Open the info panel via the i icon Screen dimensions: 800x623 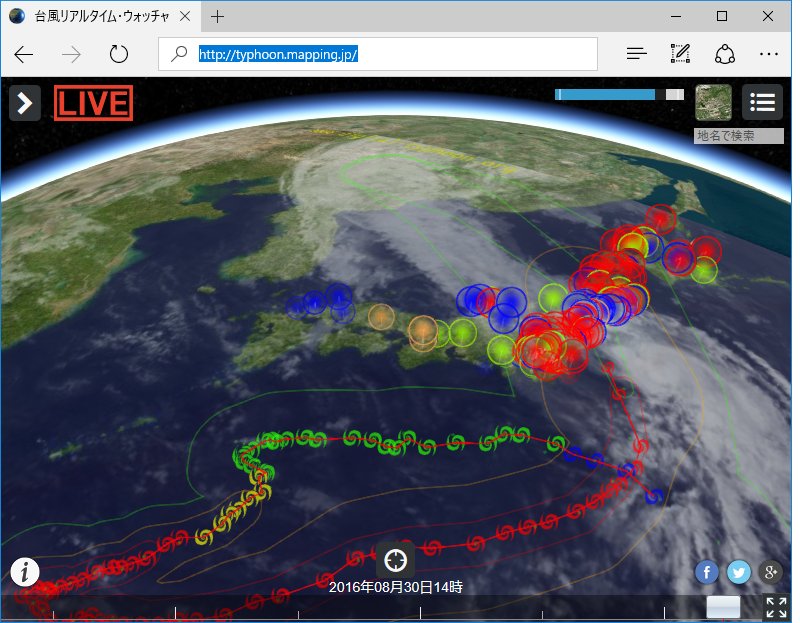(x=25, y=571)
